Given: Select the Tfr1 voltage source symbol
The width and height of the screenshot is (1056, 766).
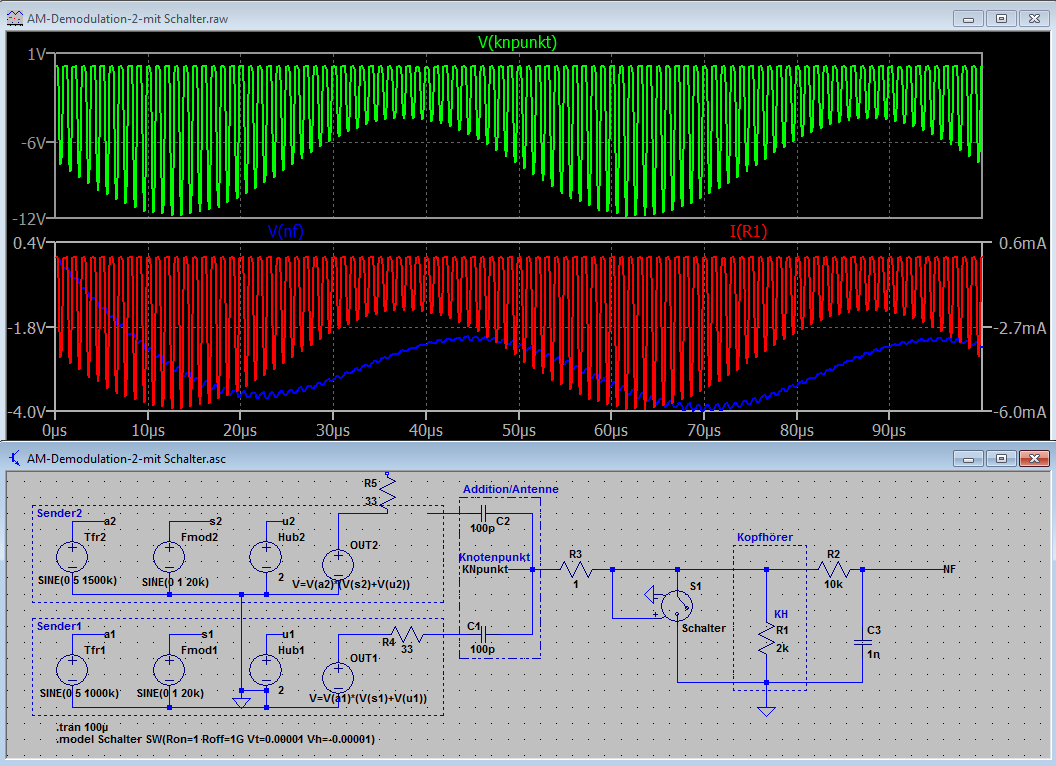Looking at the screenshot, I should [72, 668].
